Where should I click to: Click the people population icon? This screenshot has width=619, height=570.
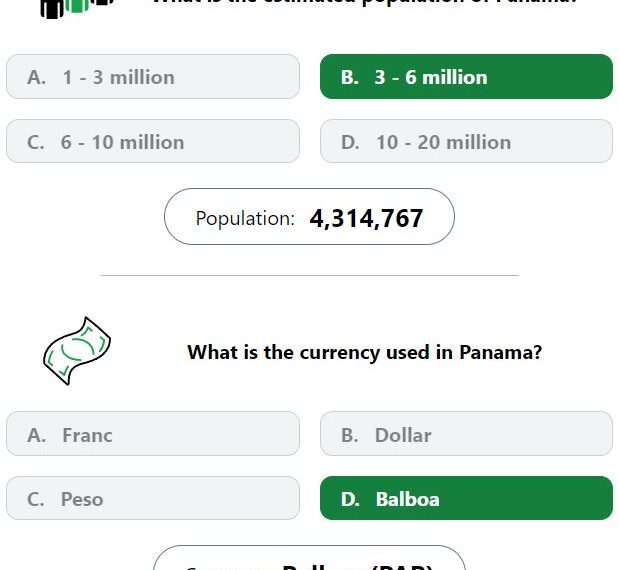(77, 9)
